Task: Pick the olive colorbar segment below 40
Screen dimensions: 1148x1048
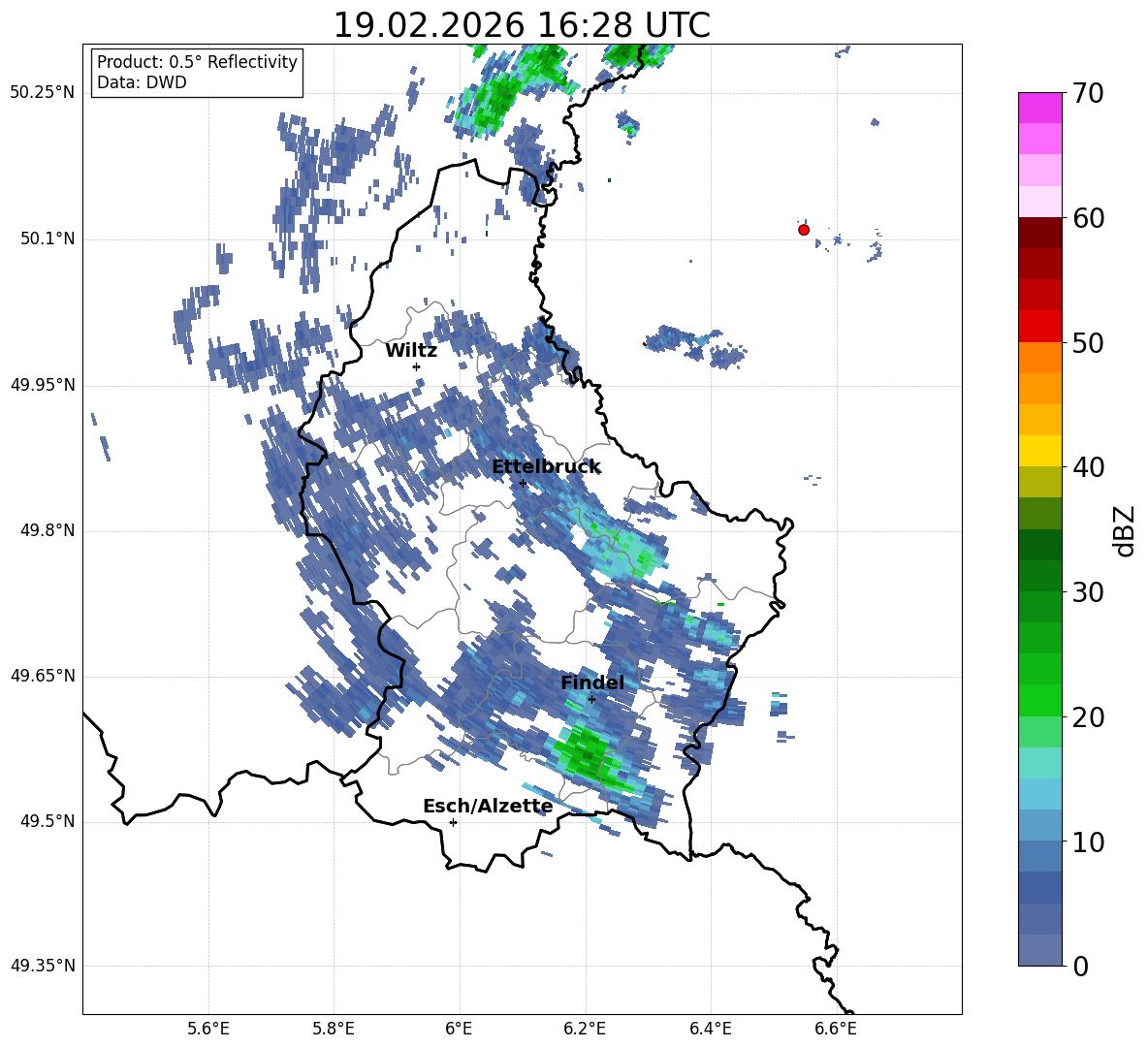Action: (x=1039, y=482)
